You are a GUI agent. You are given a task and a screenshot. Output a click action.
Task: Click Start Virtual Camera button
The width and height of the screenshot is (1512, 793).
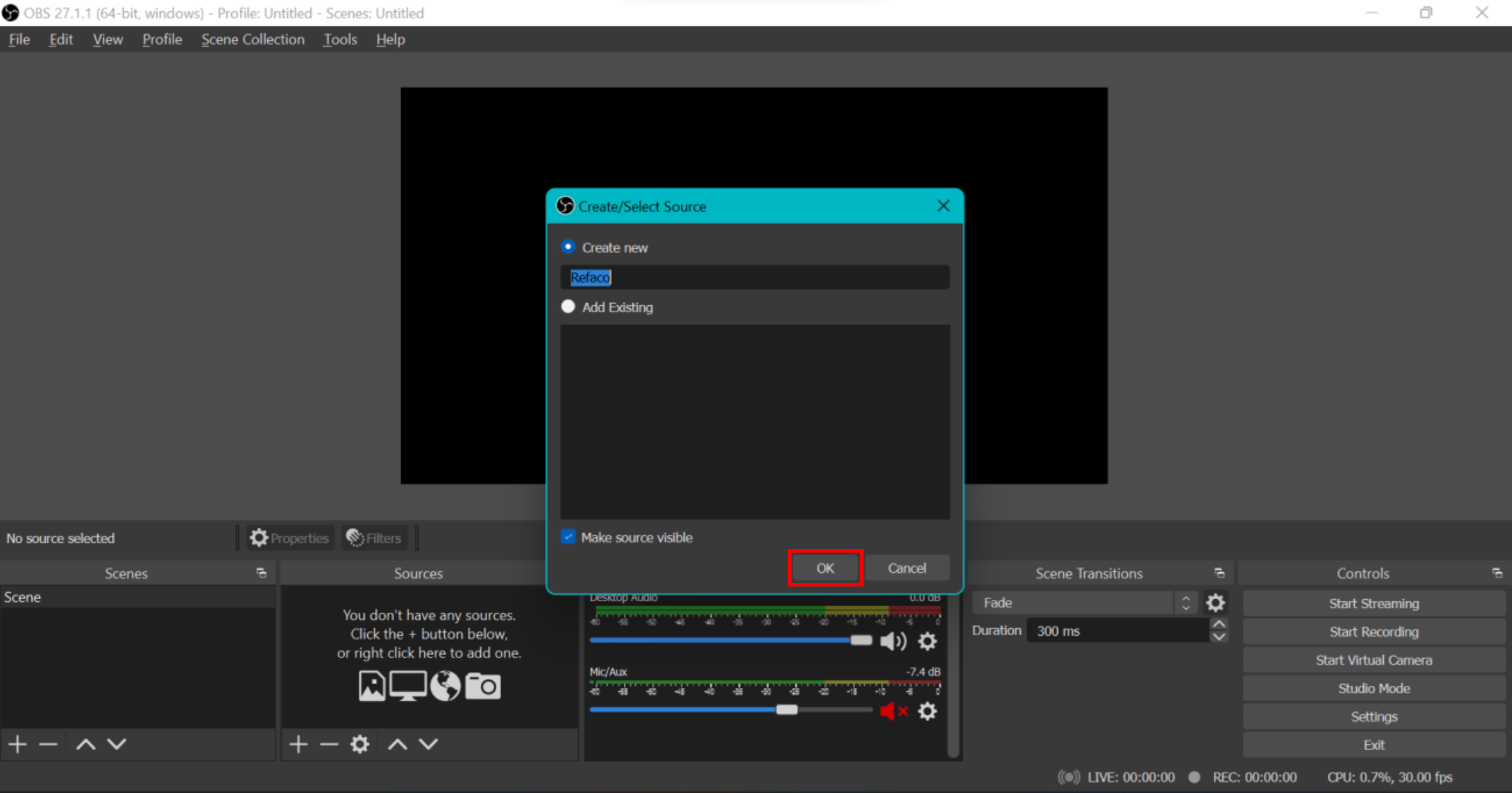1374,660
